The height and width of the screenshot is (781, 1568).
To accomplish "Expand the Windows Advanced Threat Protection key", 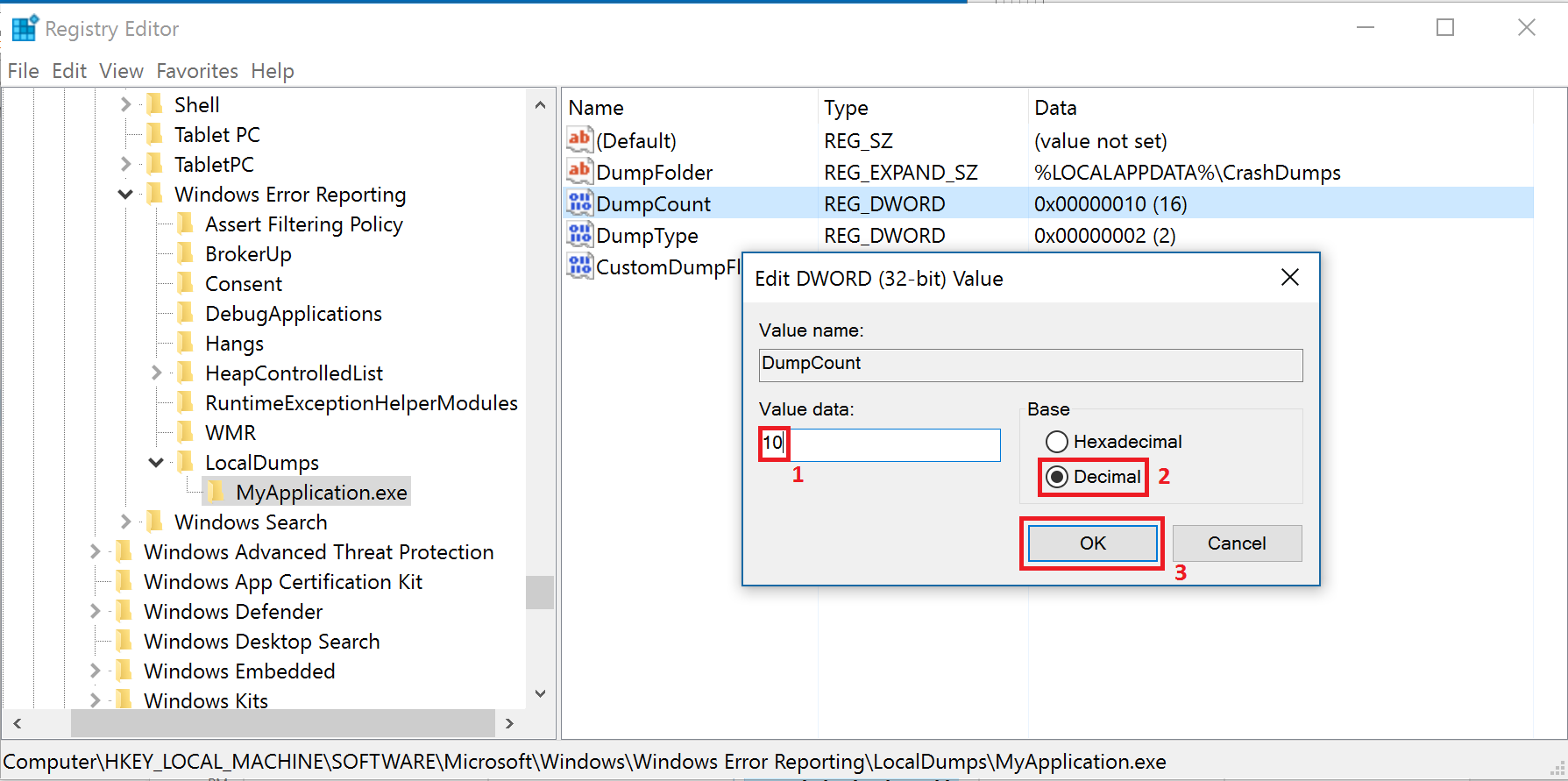I will click(x=95, y=551).
